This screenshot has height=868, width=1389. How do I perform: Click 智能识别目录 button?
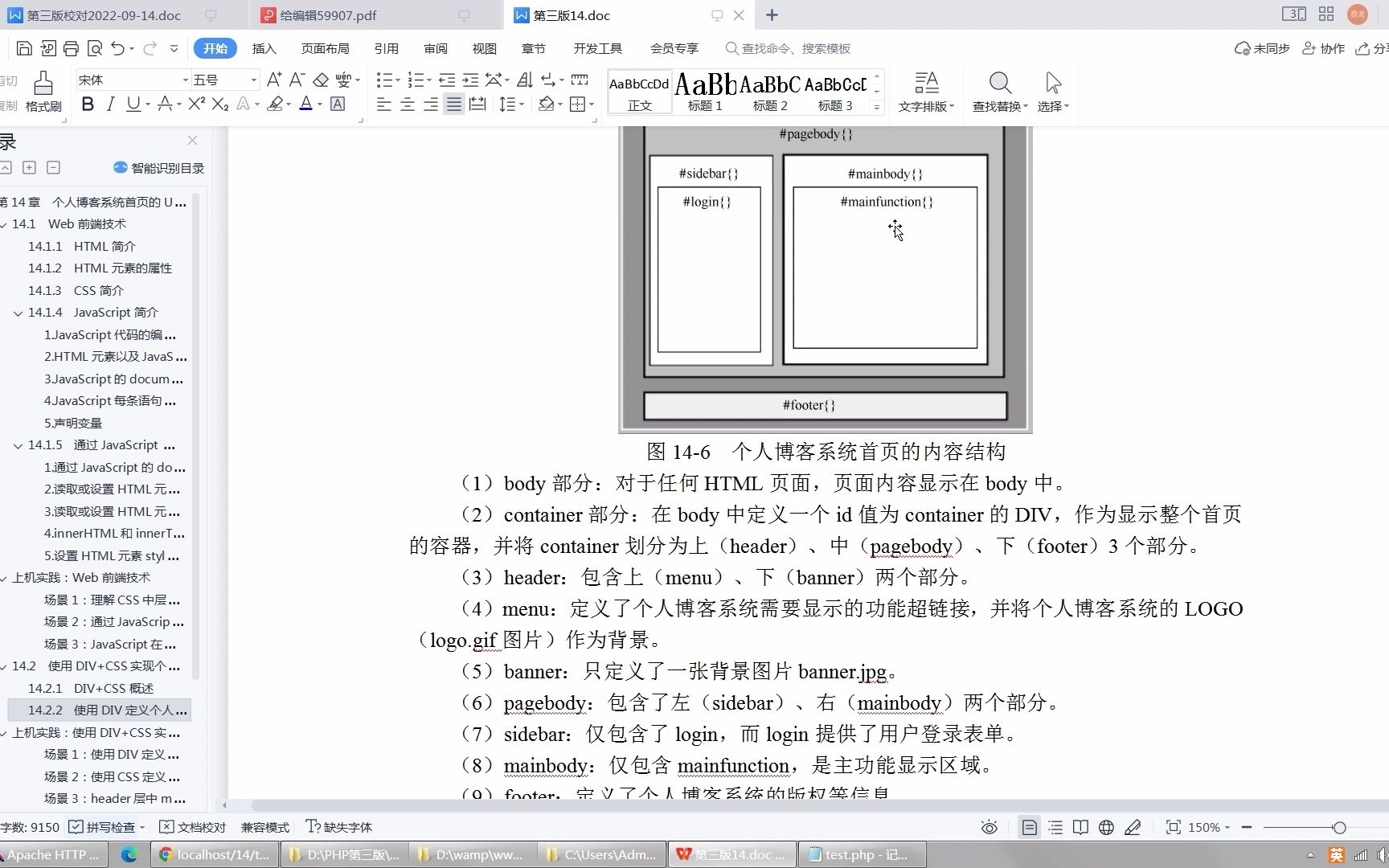(x=159, y=168)
